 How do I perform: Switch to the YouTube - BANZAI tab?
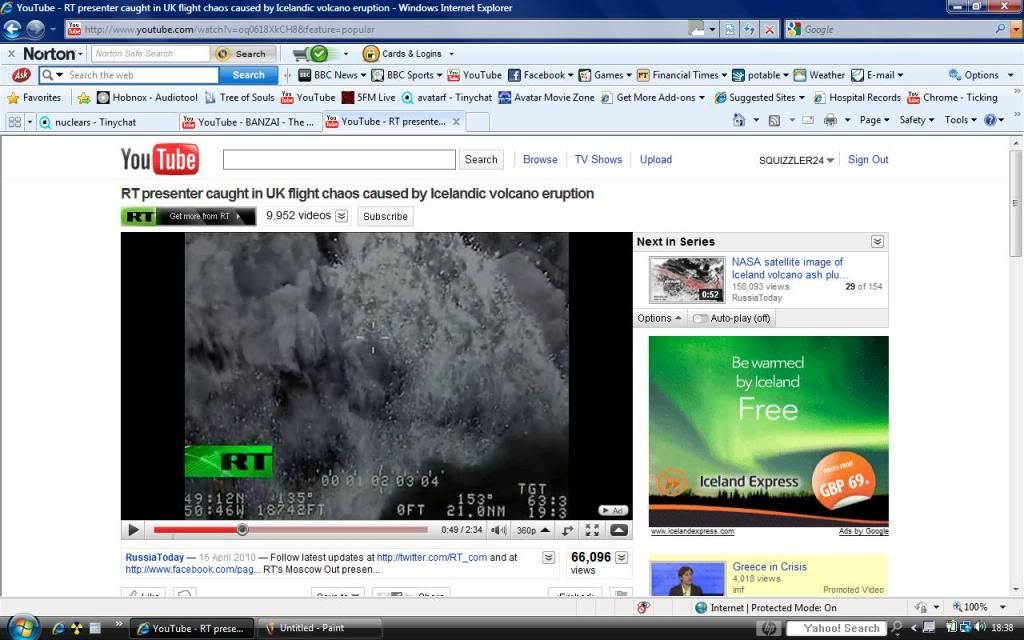click(x=251, y=122)
